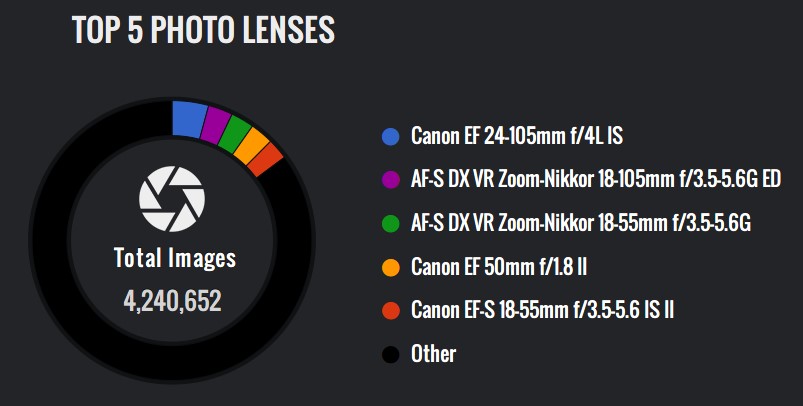Click the Zoom-Nikkor 18-105mm f/3.5-5.6G ED label

pos(596,180)
